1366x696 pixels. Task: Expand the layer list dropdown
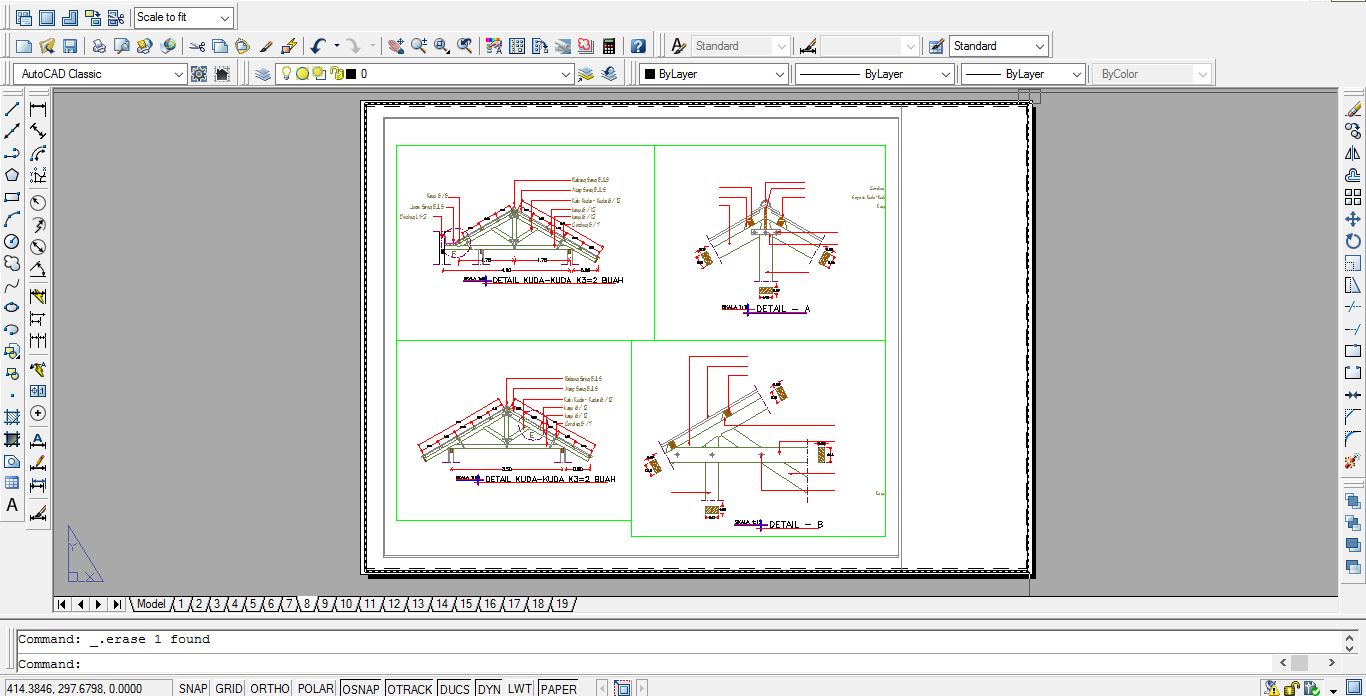(x=565, y=74)
